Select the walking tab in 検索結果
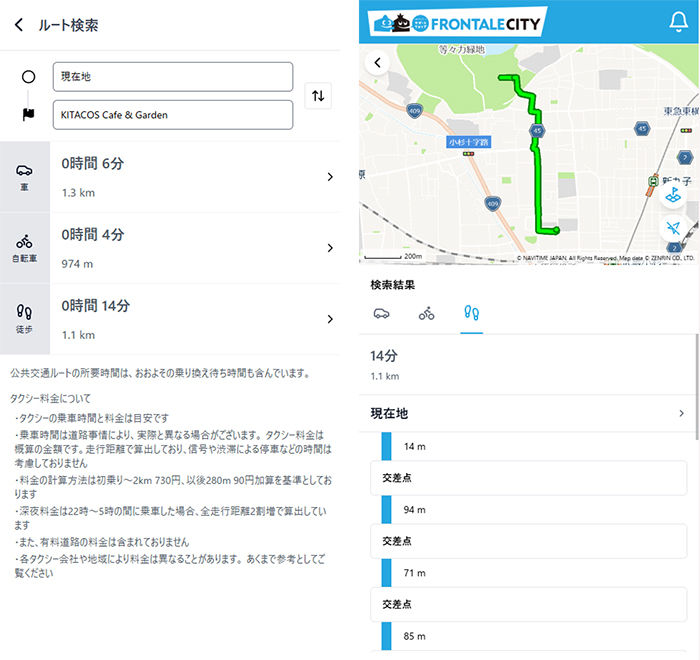 (x=471, y=314)
